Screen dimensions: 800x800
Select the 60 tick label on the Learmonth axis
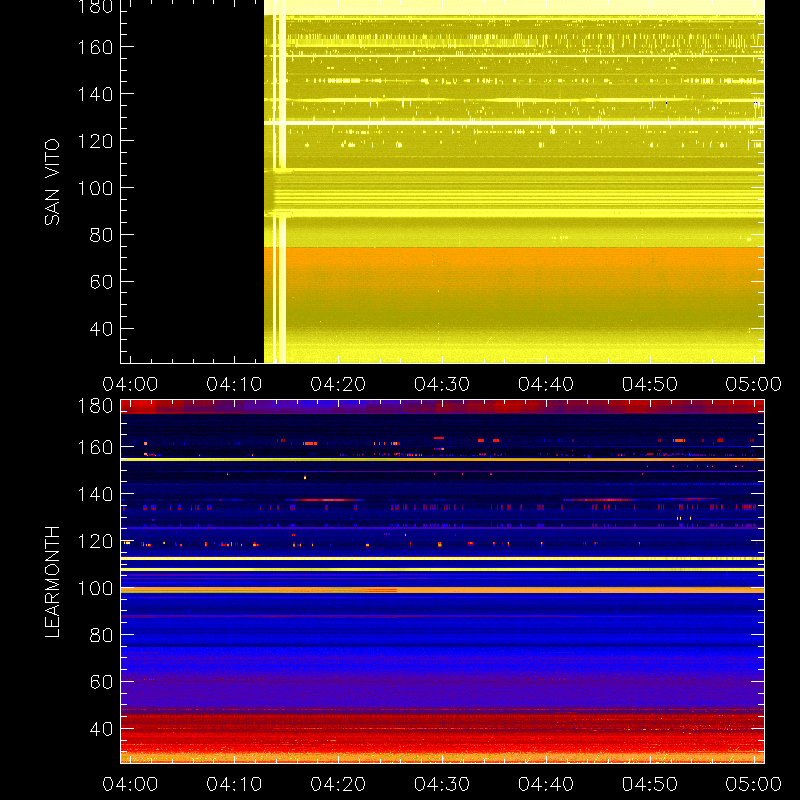tap(101, 682)
